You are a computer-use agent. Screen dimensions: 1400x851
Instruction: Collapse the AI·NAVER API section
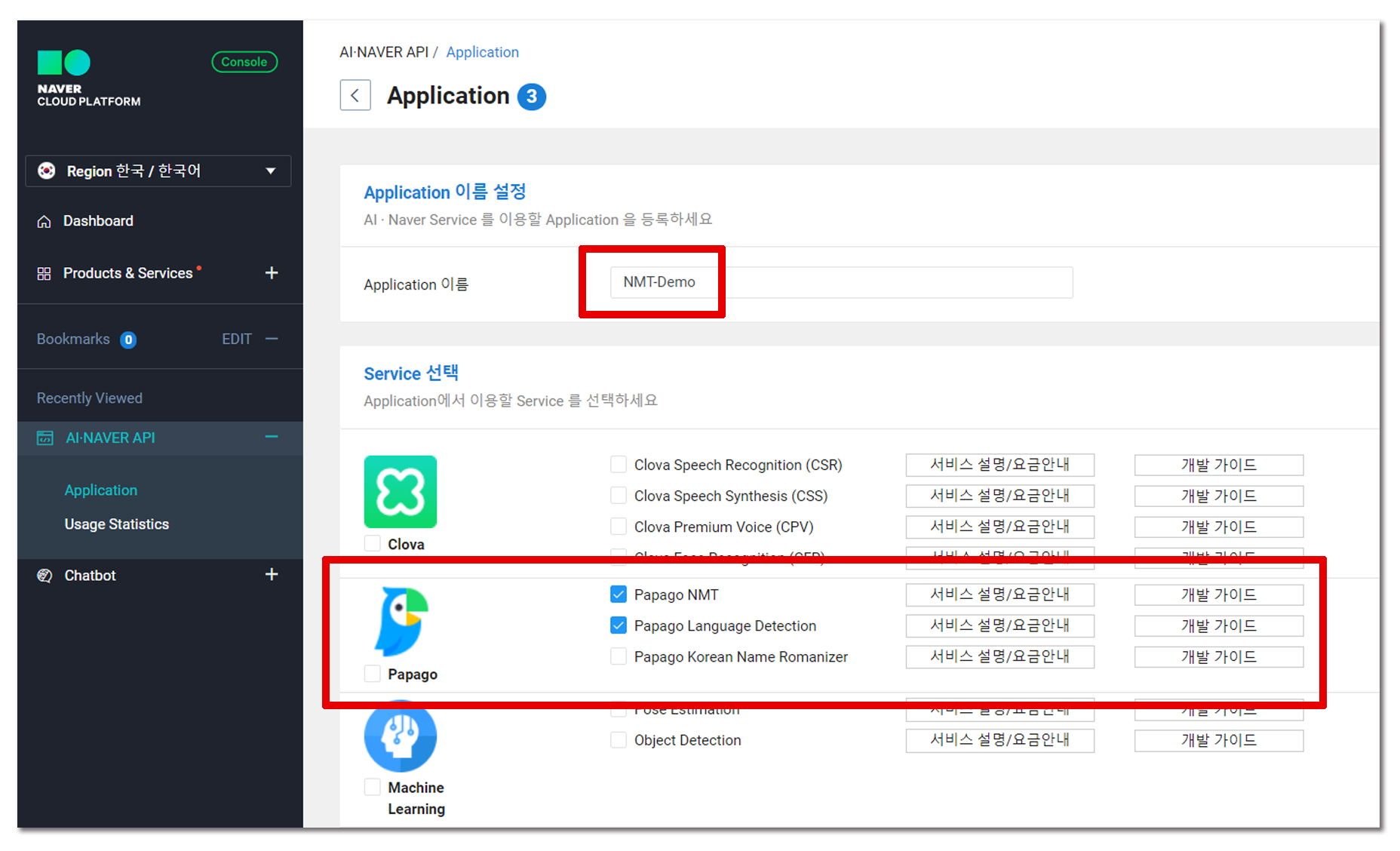[272, 438]
